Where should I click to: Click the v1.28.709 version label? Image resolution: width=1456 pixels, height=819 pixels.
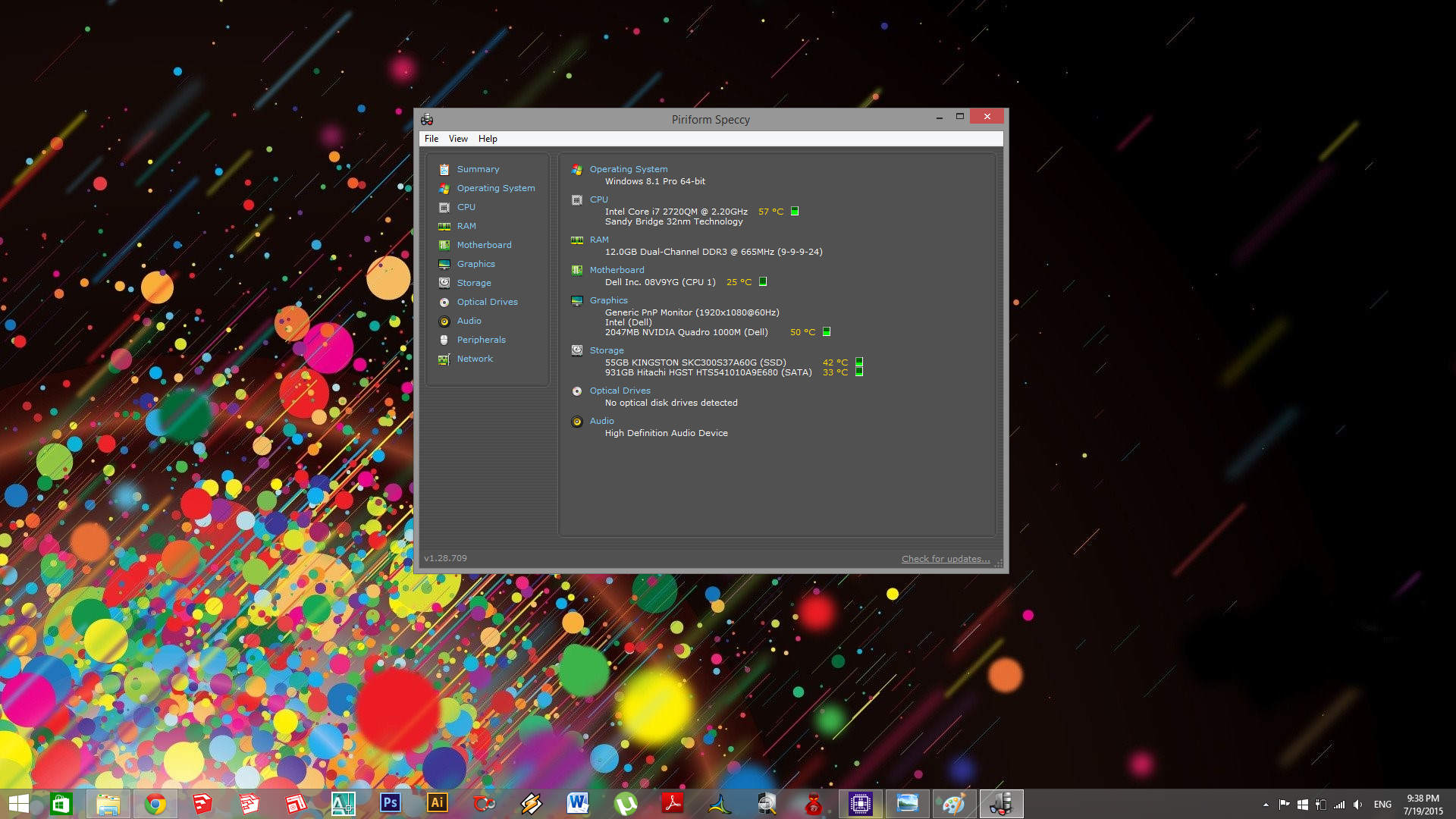click(445, 558)
